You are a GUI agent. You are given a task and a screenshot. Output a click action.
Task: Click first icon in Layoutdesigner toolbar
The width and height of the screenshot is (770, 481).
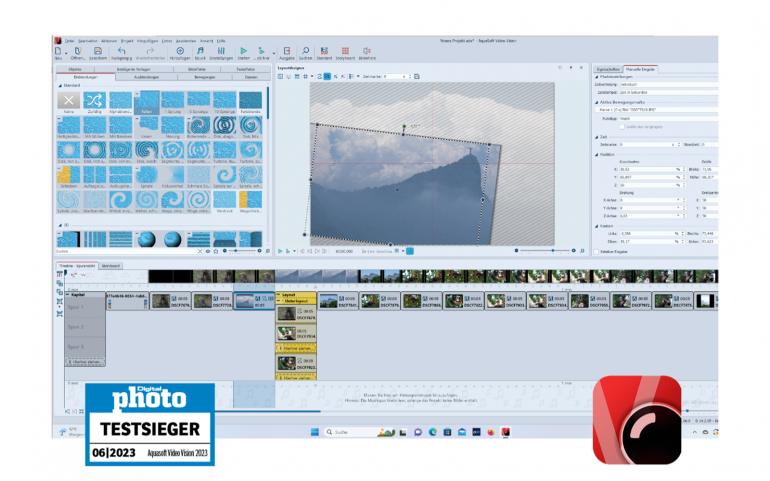point(280,77)
